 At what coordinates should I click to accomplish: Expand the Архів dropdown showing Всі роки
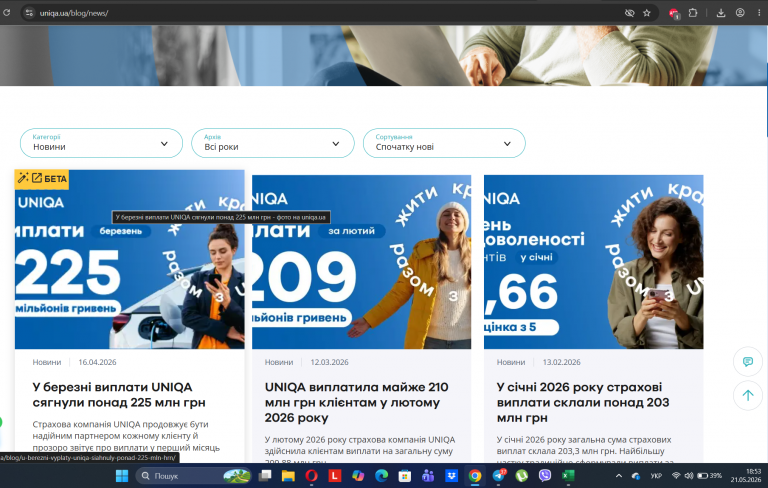coord(273,143)
